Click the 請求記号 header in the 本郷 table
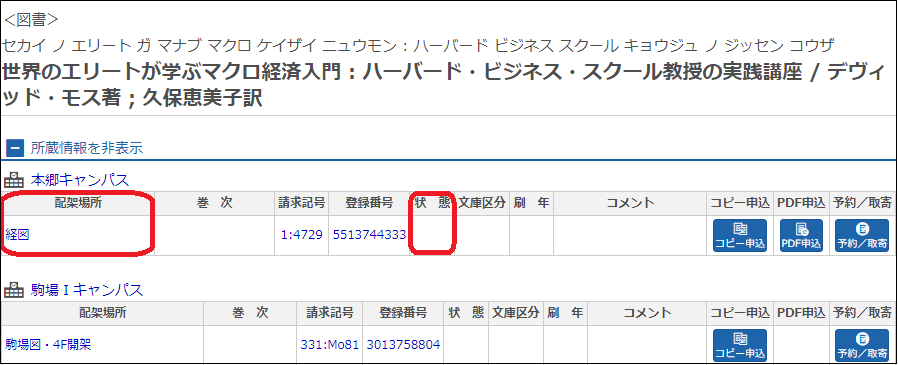Image resolution: width=899 pixels, height=365 pixels. (x=302, y=203)
